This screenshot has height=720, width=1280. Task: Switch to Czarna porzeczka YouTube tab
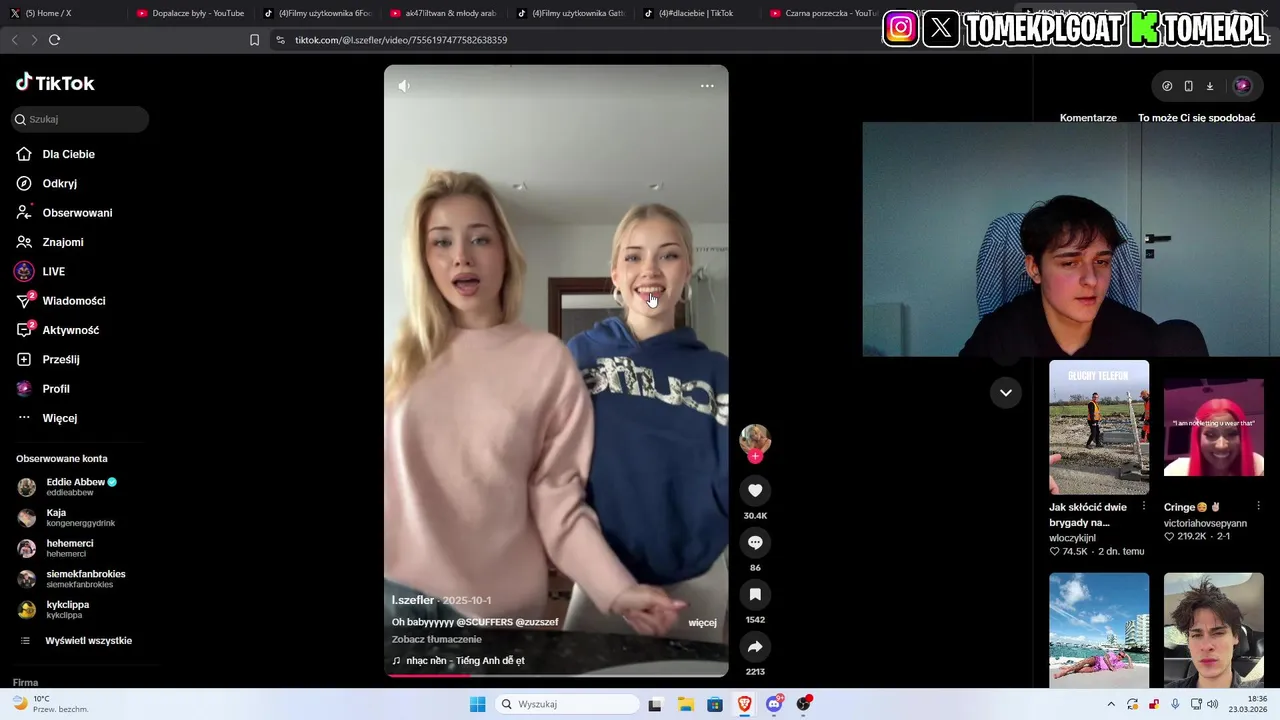[x=824, y=13]
